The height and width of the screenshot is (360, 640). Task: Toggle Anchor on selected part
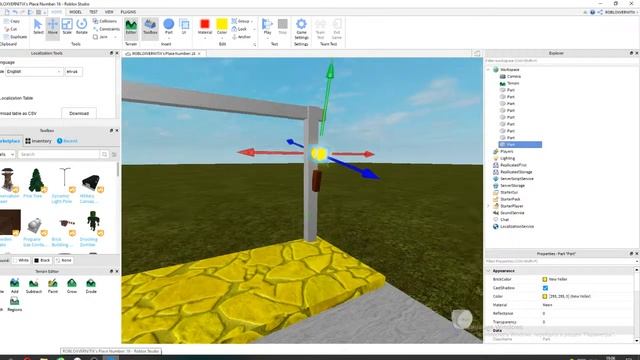[x=241, y=37]
